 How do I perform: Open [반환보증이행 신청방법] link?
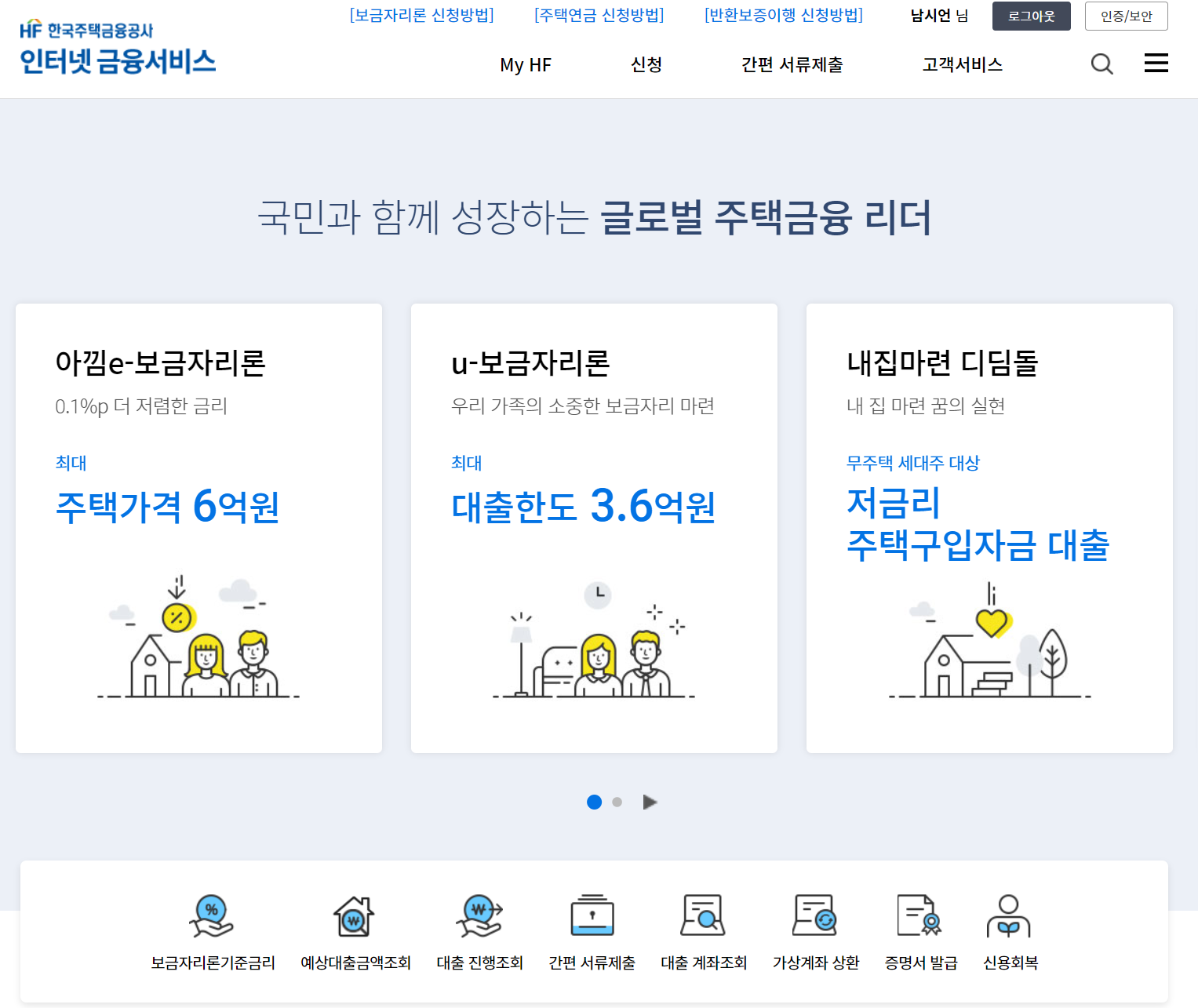[x=784, y=16]
